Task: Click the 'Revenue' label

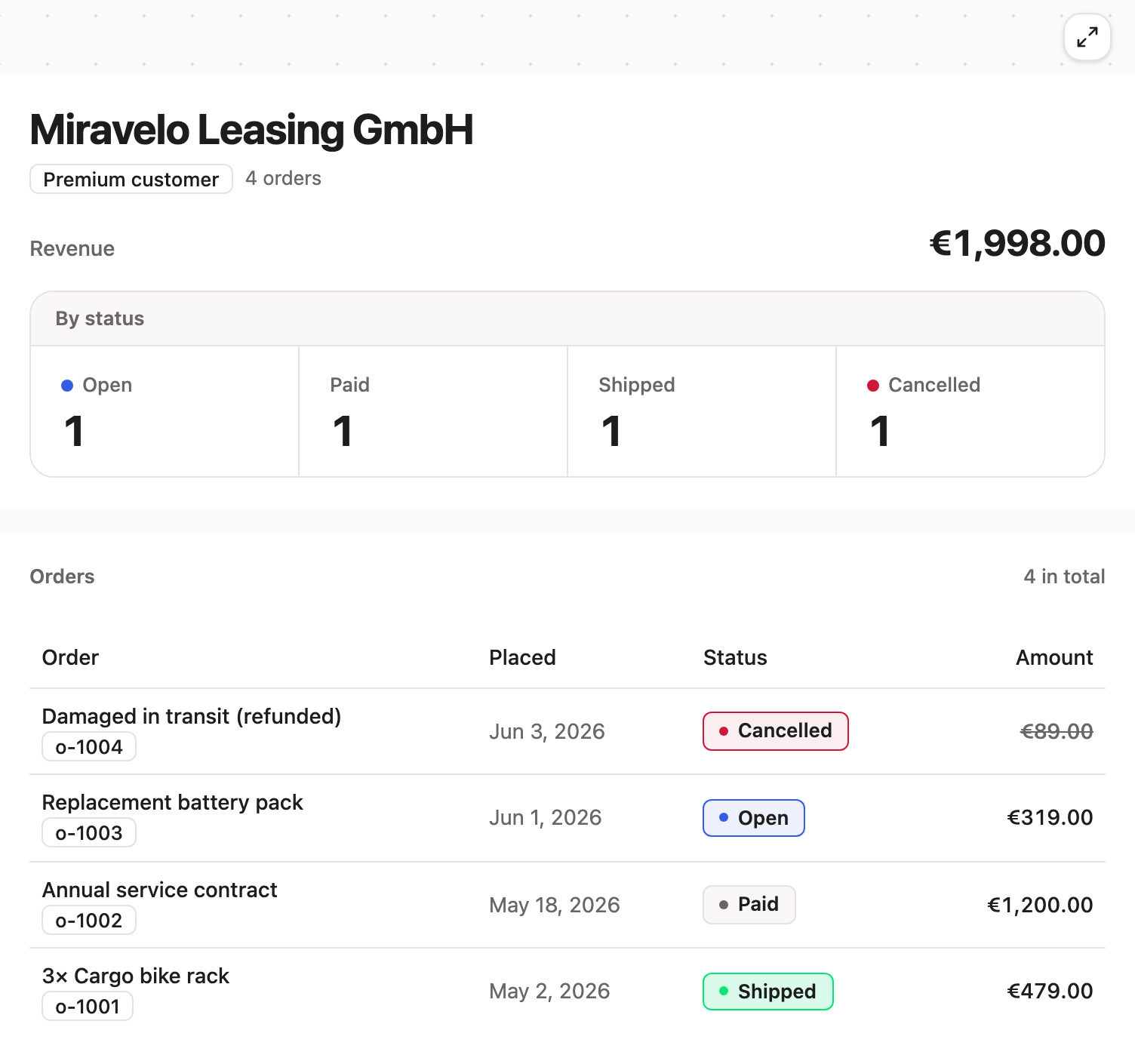Action: pos(72,248)
